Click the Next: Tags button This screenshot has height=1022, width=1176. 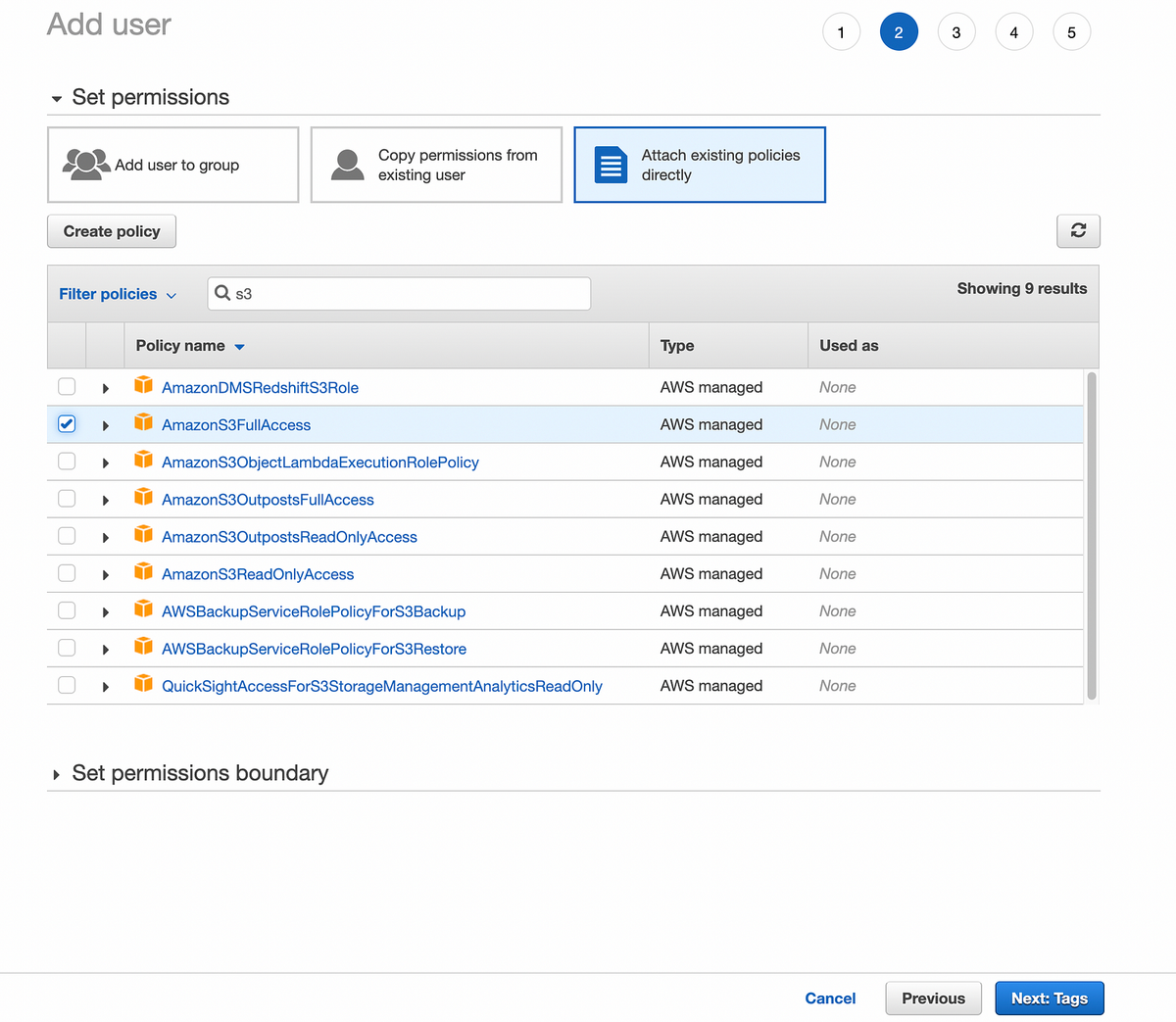(1050, 998)
